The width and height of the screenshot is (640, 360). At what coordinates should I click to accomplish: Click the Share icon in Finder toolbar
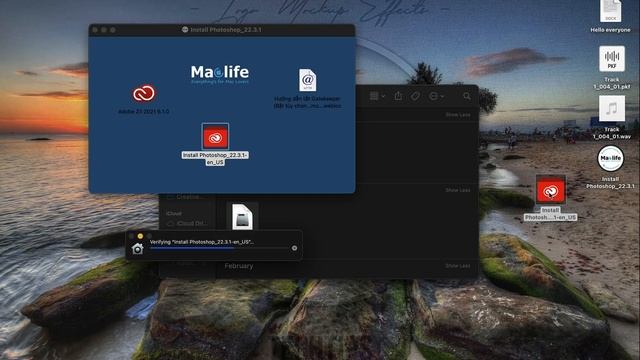[398, 96]
